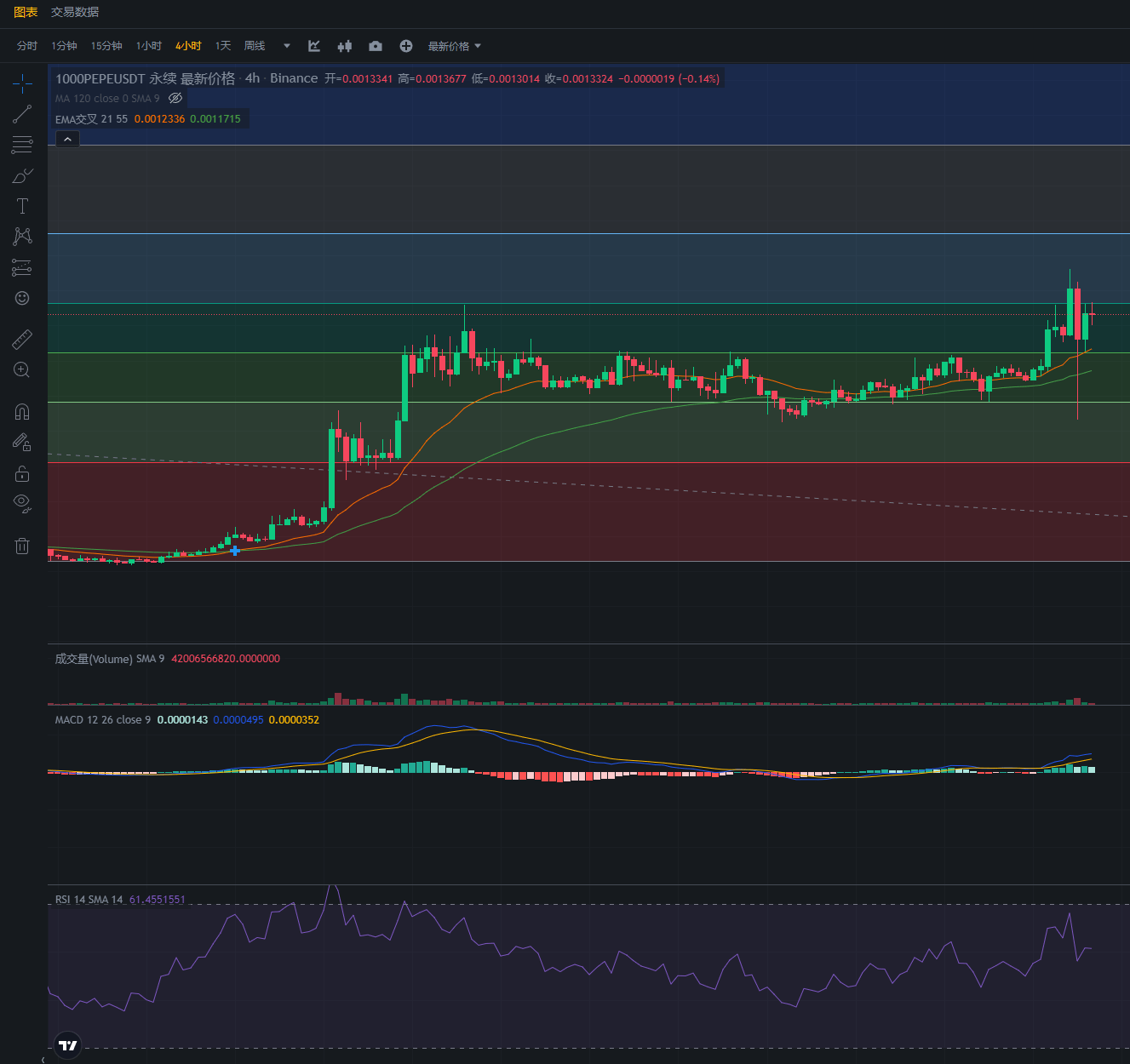Select the 1小时 interval
The width and height of the screenshot is (1130, 1064).
(149, 46)
